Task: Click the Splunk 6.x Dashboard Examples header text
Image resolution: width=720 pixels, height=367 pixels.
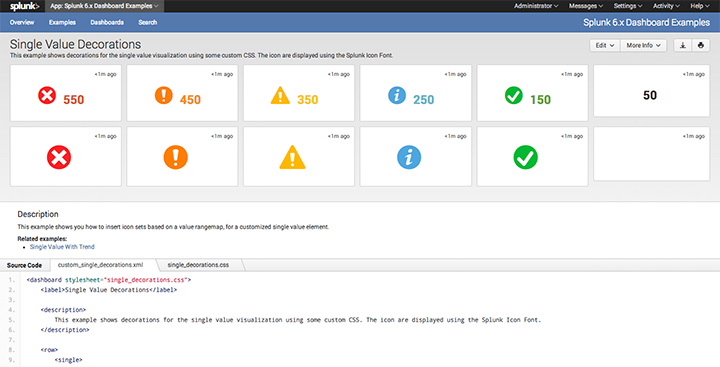Action: 647,22
